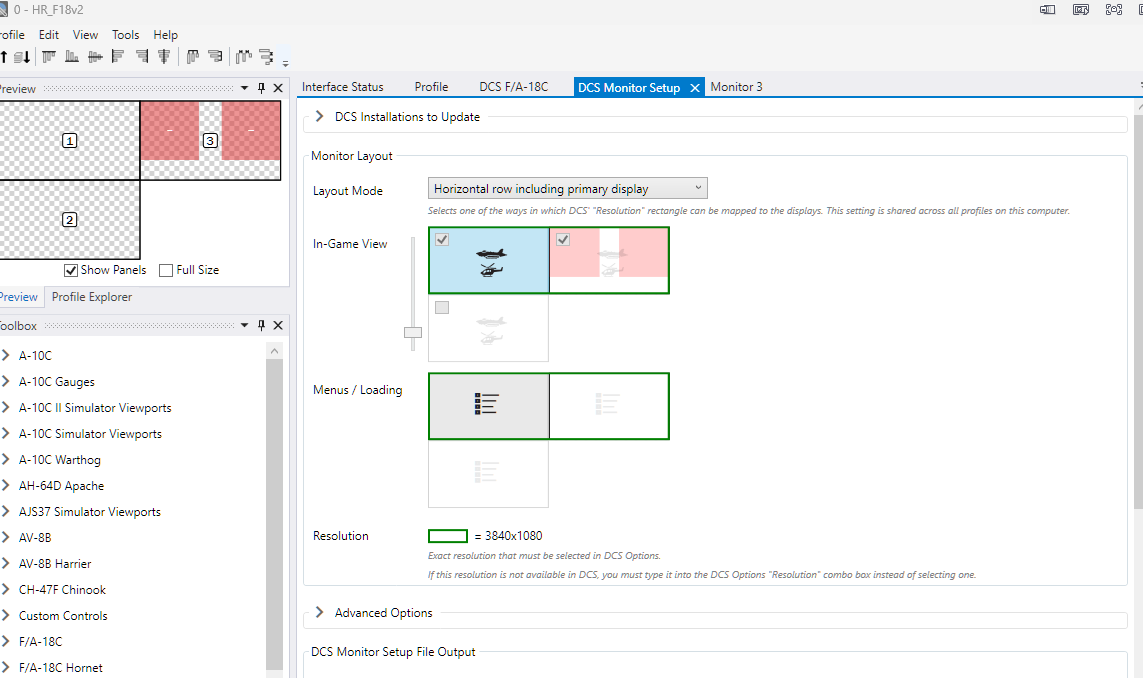Click the align top edges icon
Image resolution: width=1143 pixels, height=678 pixels.
(49, 56)
